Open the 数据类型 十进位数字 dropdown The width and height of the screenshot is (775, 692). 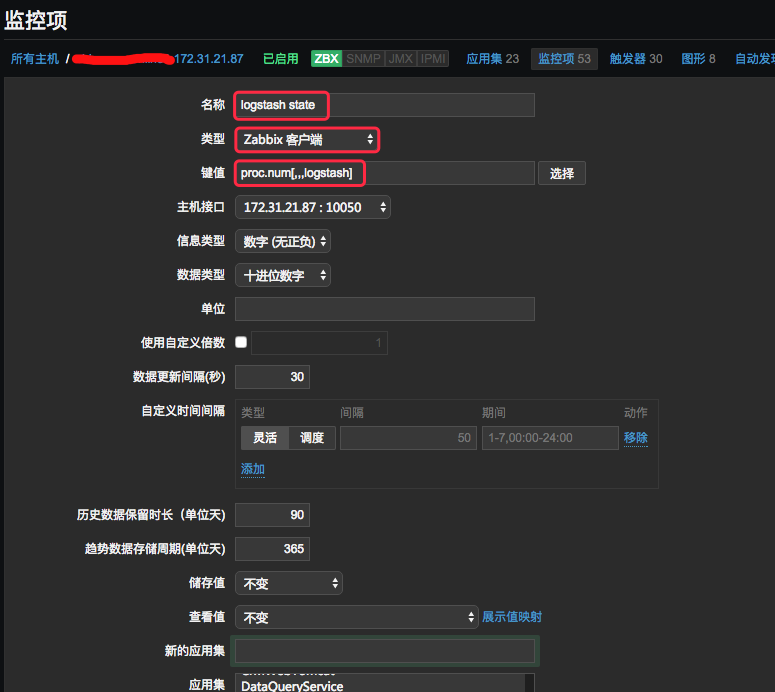pos(283,275)
